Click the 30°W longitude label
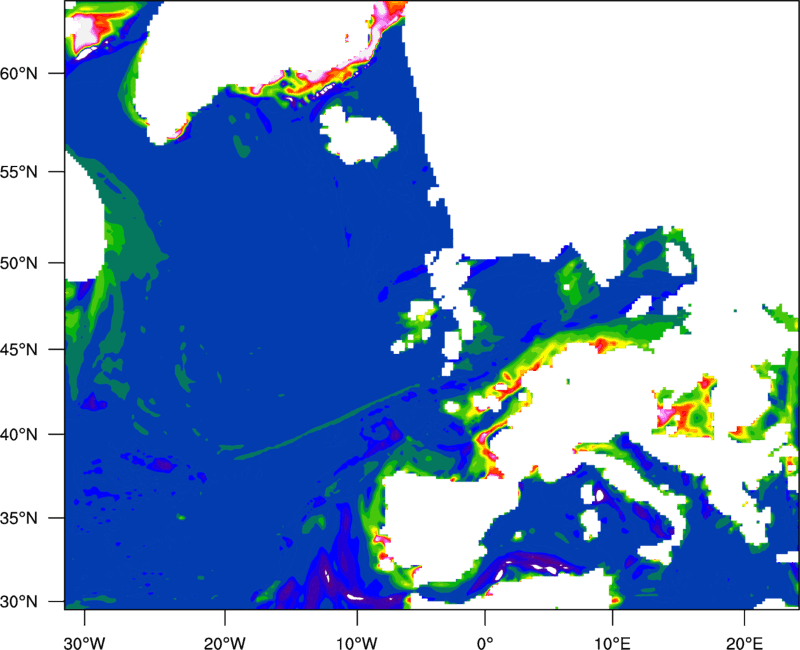 click(84, 643)
